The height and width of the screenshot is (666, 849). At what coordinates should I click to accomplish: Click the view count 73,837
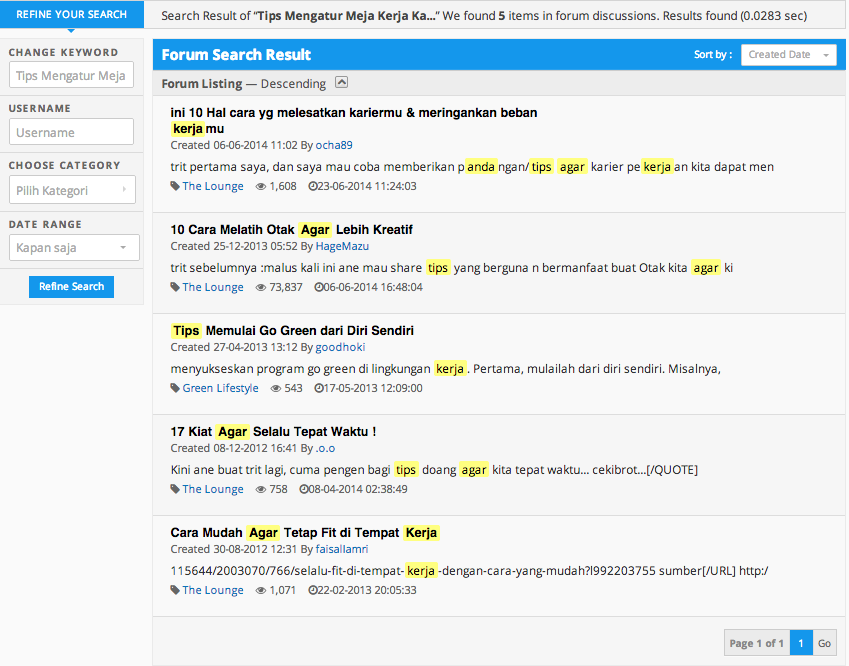(286, 287)
